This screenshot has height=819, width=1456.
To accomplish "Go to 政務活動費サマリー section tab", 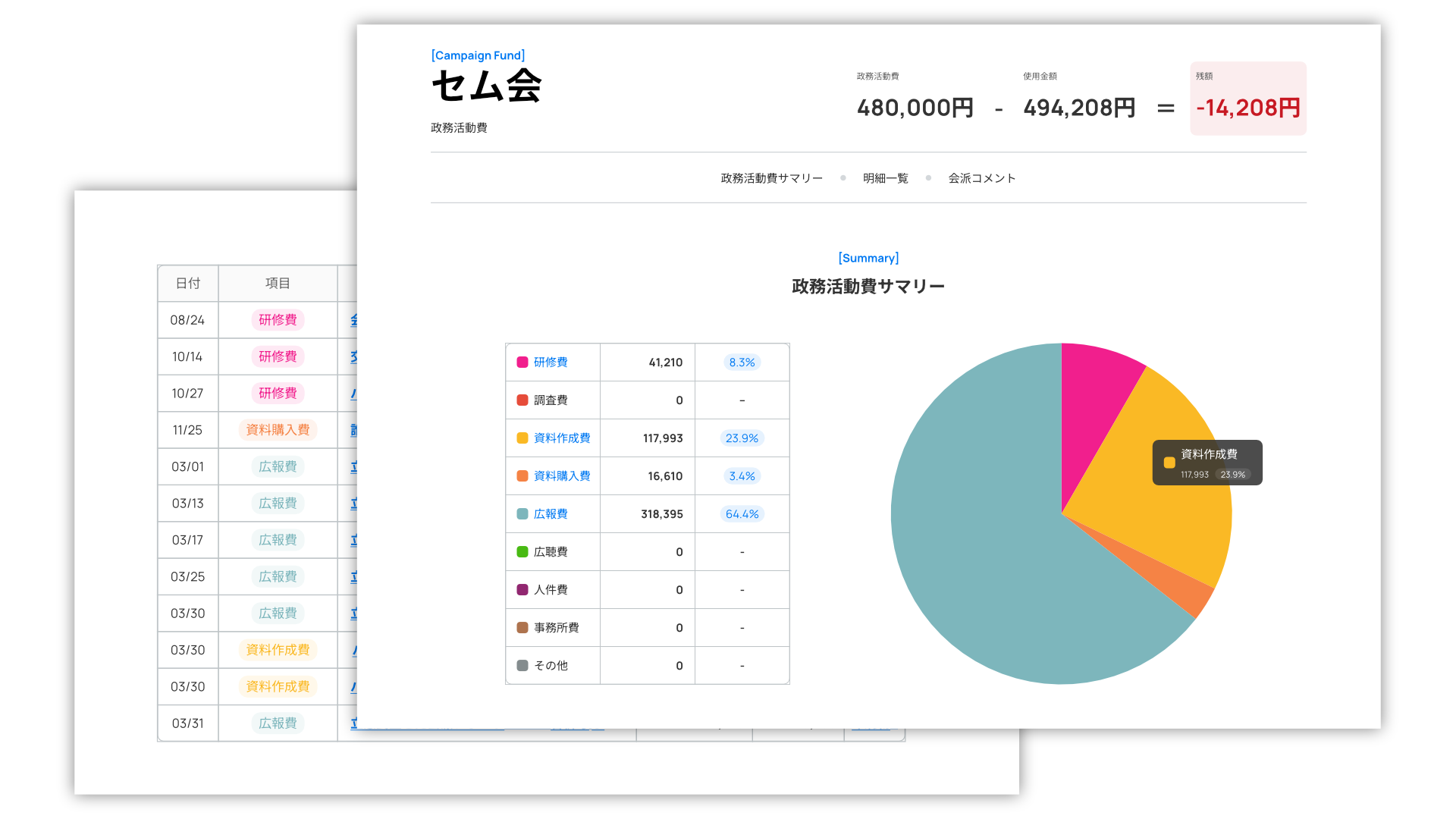I will (771, 178).
